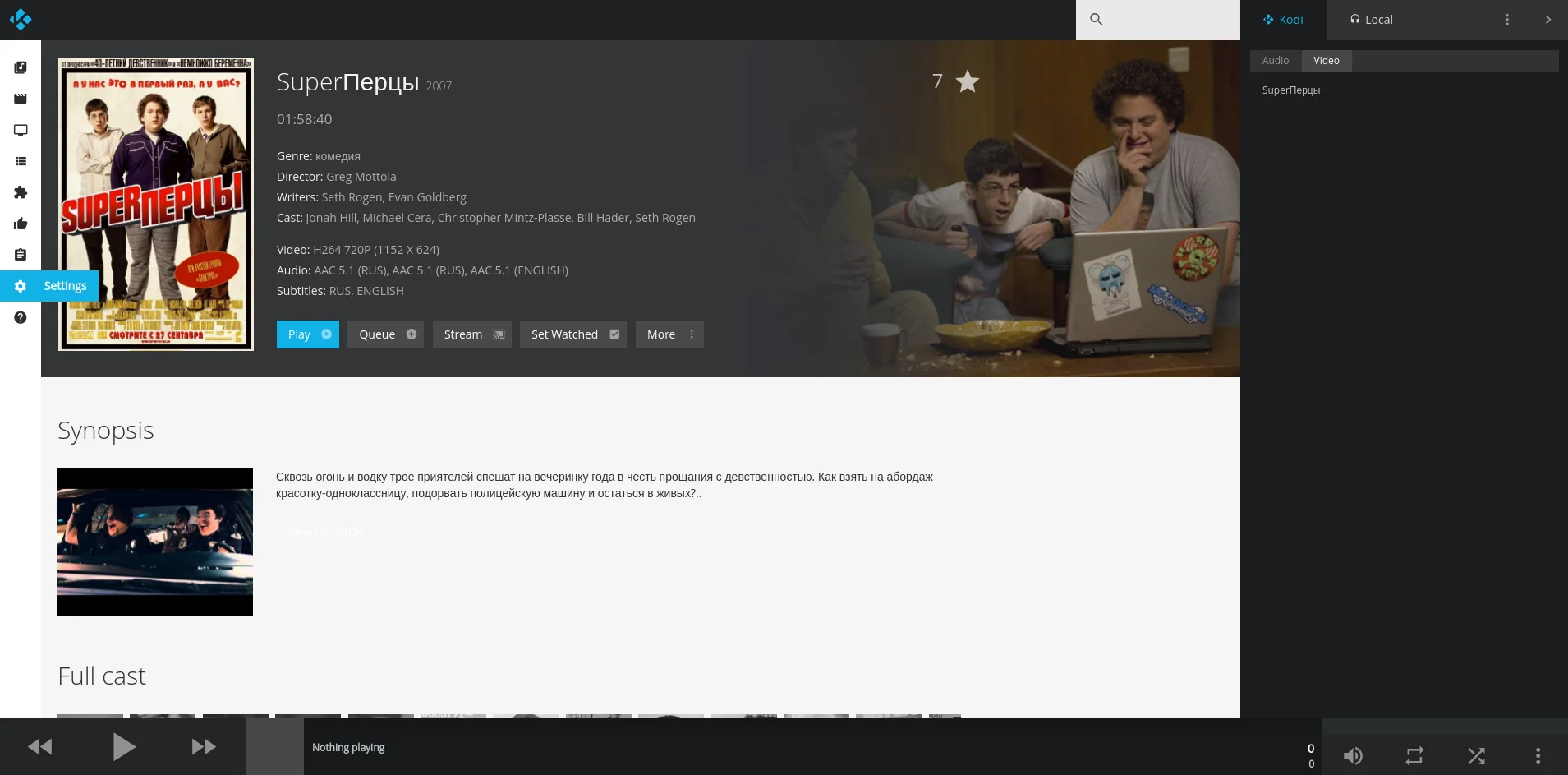The height and width of the screenshot is (775, 1568).
Task: Click the now-playing thumbnail placeholder
Action: pos(275,747)
